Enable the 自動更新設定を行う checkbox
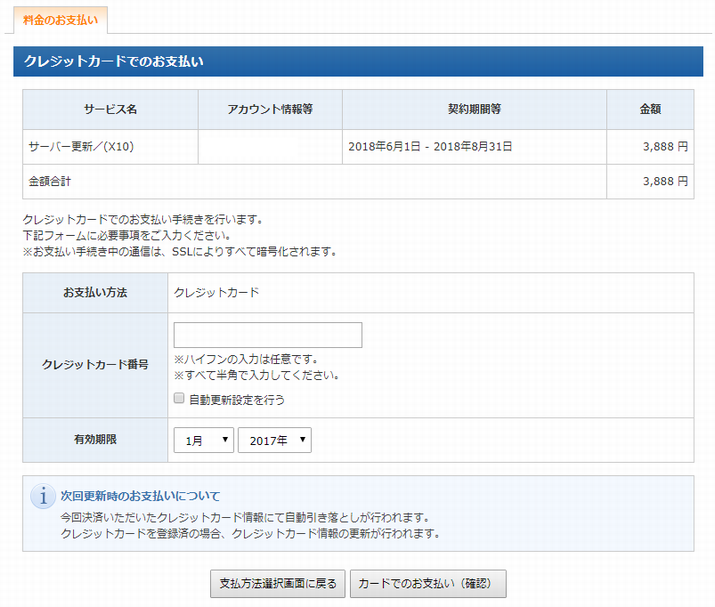Viewport: 715px width, 607px height. 179,398
